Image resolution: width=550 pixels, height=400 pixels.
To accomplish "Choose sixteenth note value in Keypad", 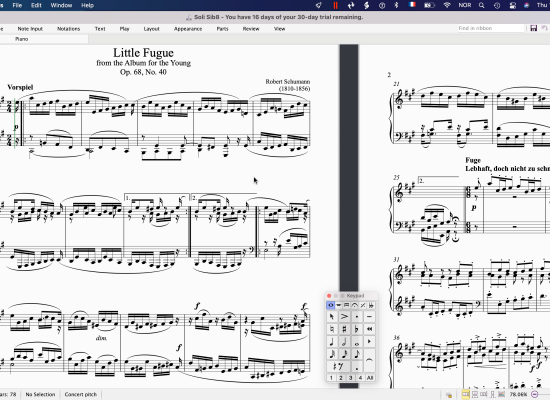I will [x=344, y=354].
